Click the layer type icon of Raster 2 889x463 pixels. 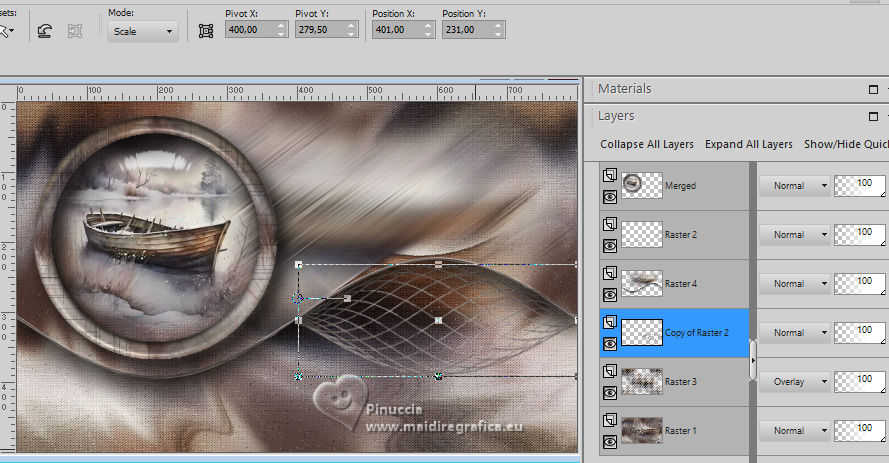pyautogui.click(x=610, y=224)
